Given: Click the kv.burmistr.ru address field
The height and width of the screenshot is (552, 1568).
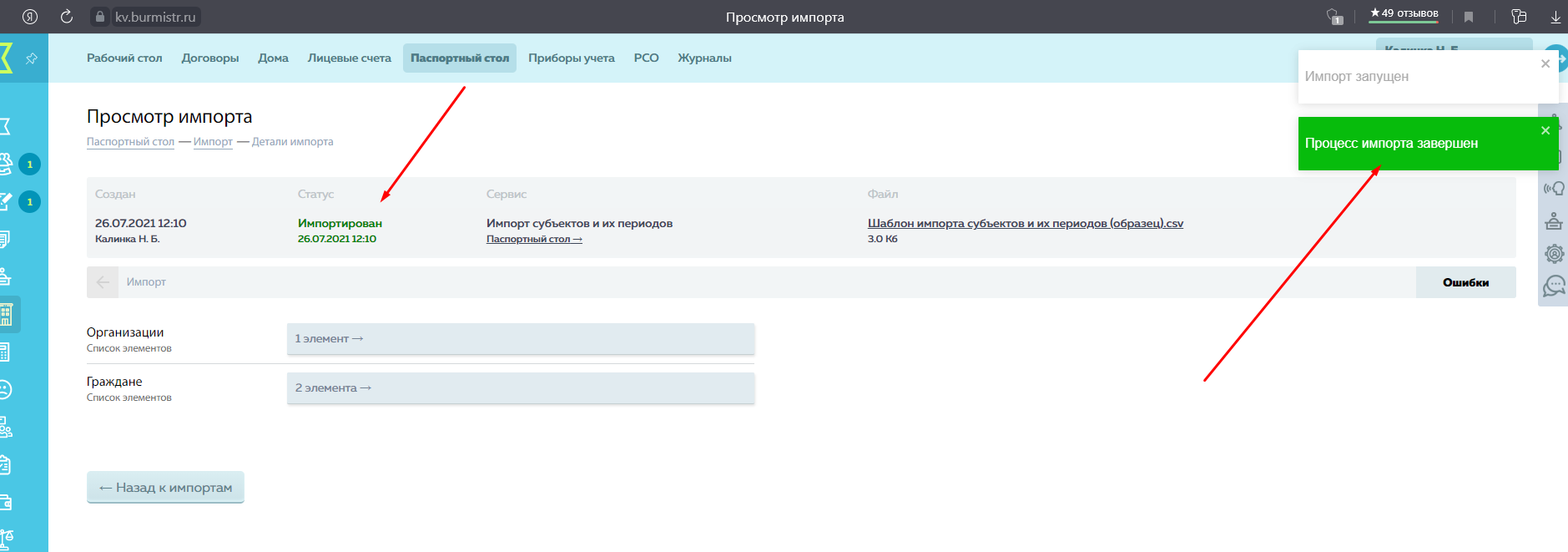Looking at the screenshot, I should coord(155,17).
